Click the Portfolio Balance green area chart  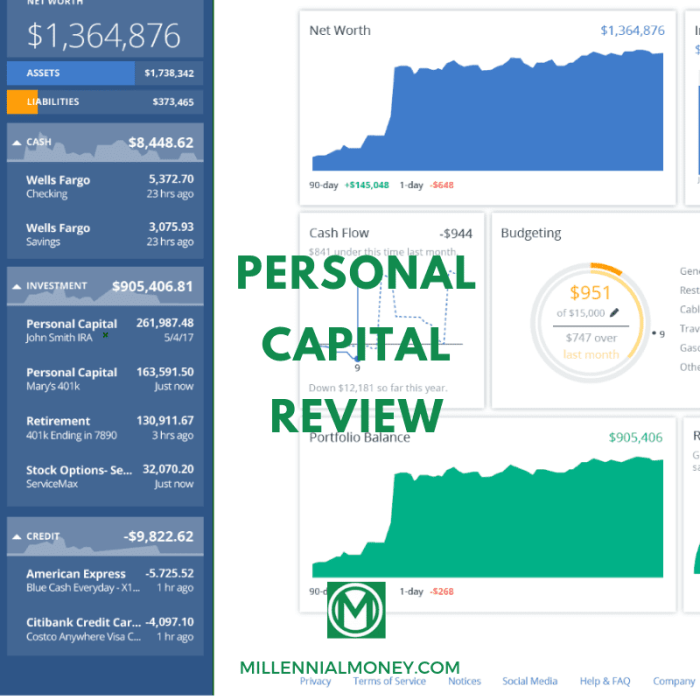click(488, 517)
